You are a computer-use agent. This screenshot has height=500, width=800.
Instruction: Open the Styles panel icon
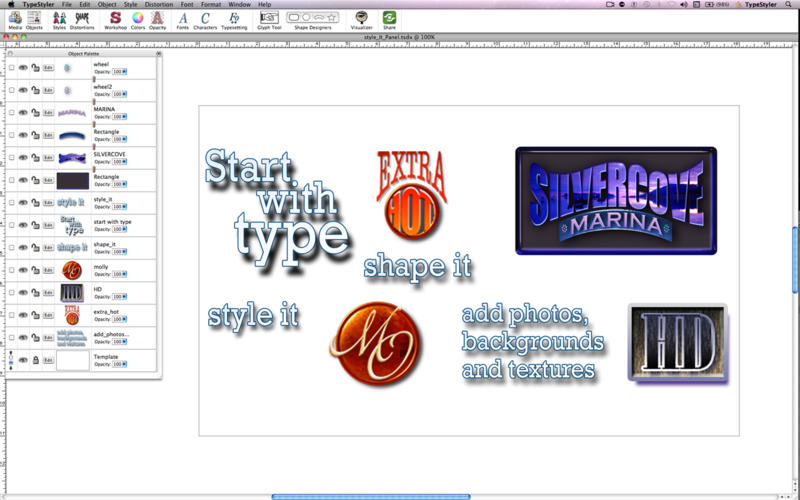pyautogui.click(x=59, y=17)
